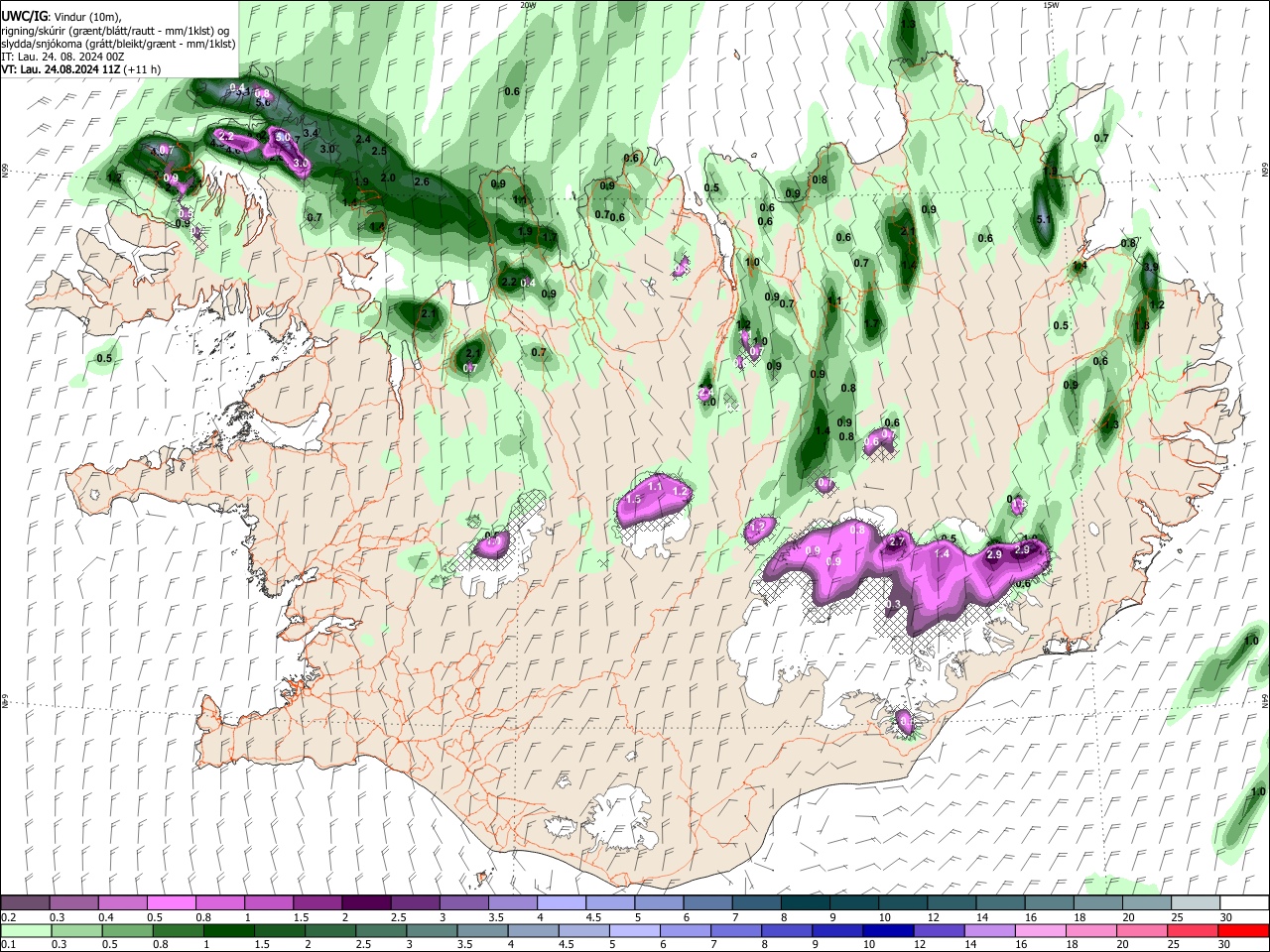Click the deep navy rain swatch labeled 10
Image resolution: width=1270 pixels, height=952 pixels.
(x=888, y=930)
